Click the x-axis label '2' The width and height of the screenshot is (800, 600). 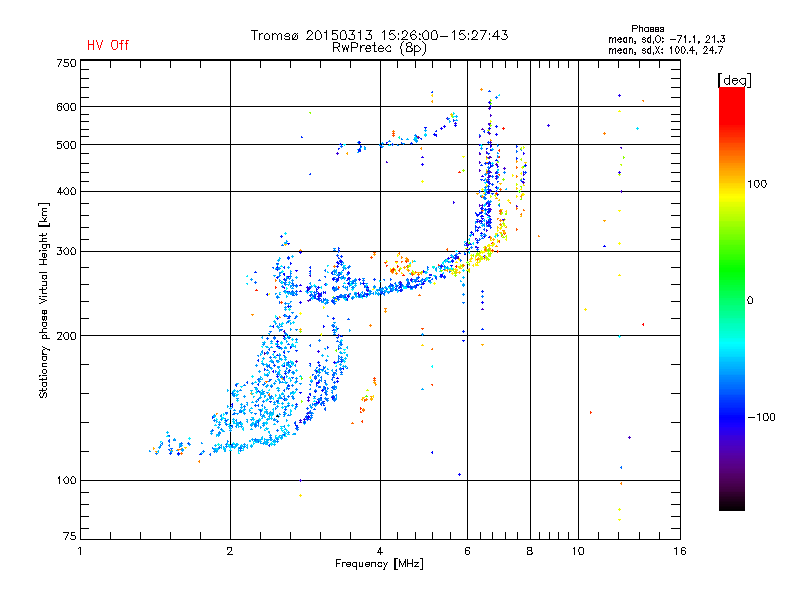[230, 551]
